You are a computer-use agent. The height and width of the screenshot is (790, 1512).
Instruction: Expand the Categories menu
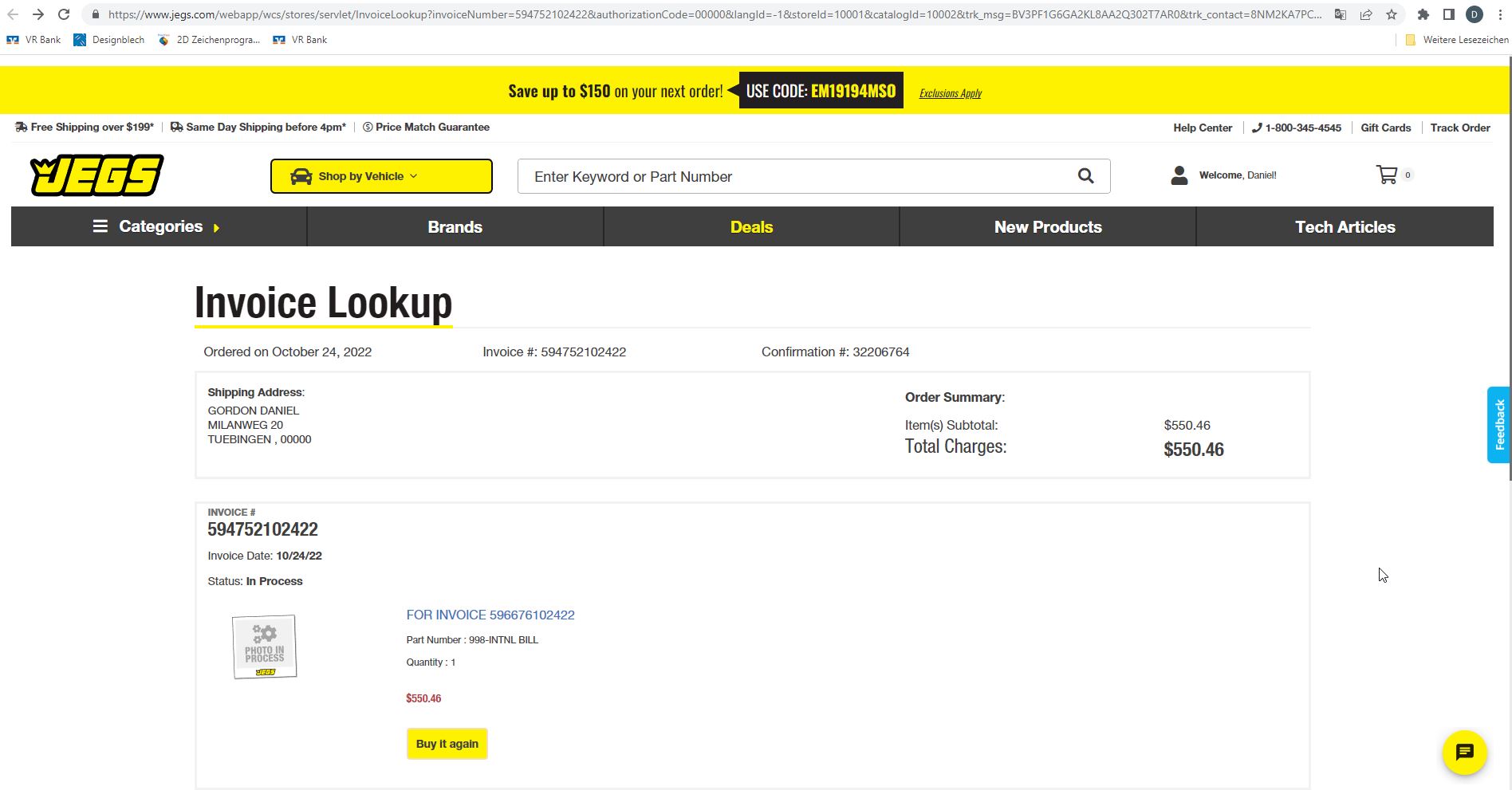[159, 227]
